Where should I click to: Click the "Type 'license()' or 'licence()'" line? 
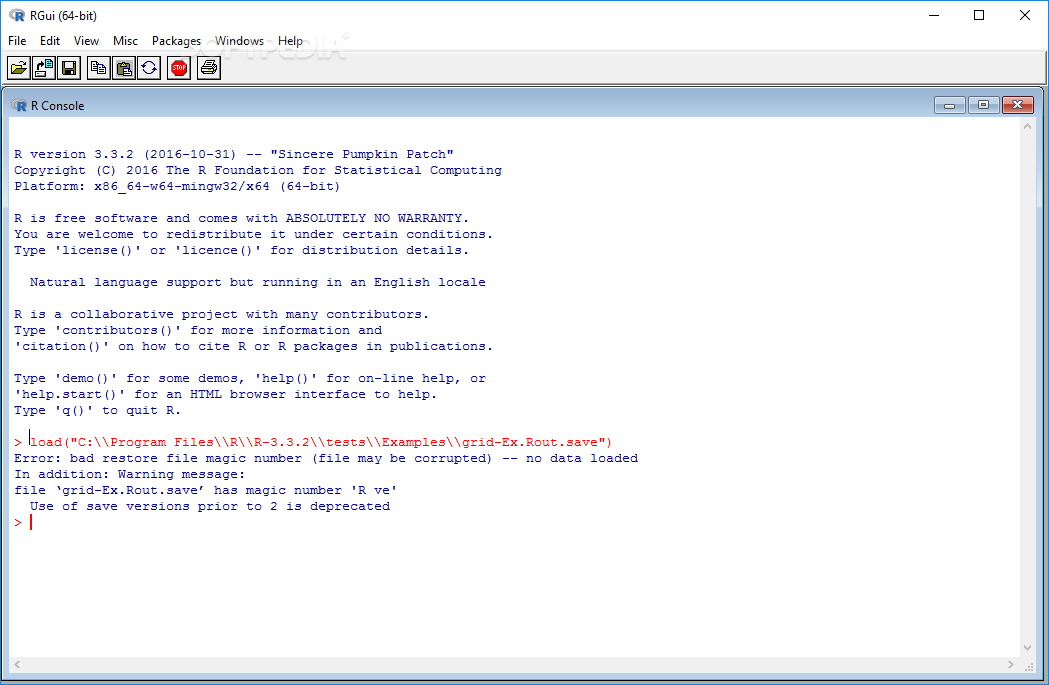point(242,251)
